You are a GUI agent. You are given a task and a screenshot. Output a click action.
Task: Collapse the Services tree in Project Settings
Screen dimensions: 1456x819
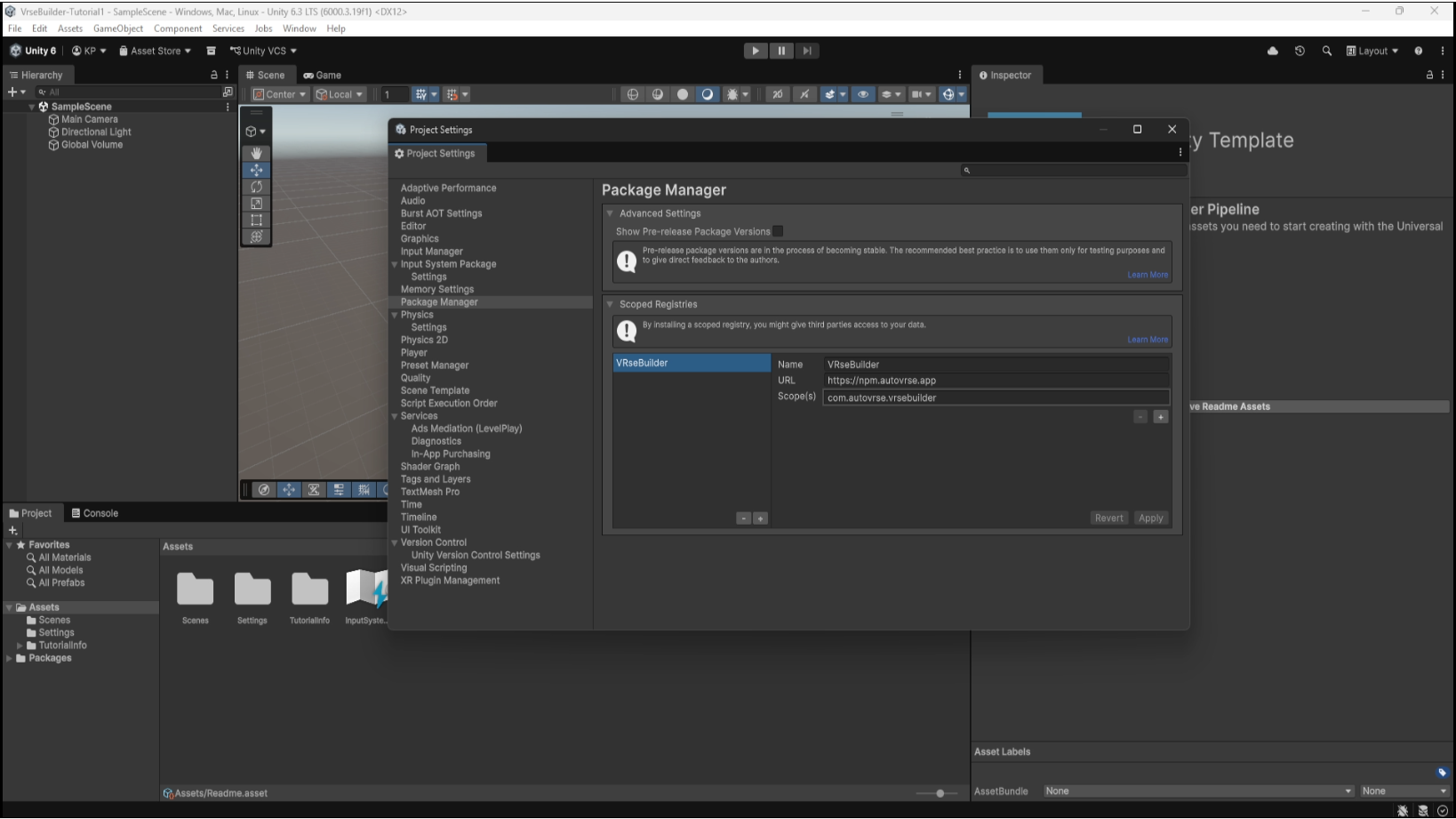pyautogui.click(x=395, y=416)
